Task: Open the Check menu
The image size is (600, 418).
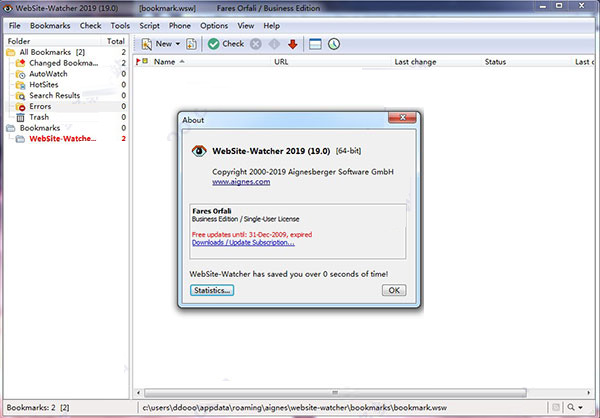Action: tap(90, 26)
